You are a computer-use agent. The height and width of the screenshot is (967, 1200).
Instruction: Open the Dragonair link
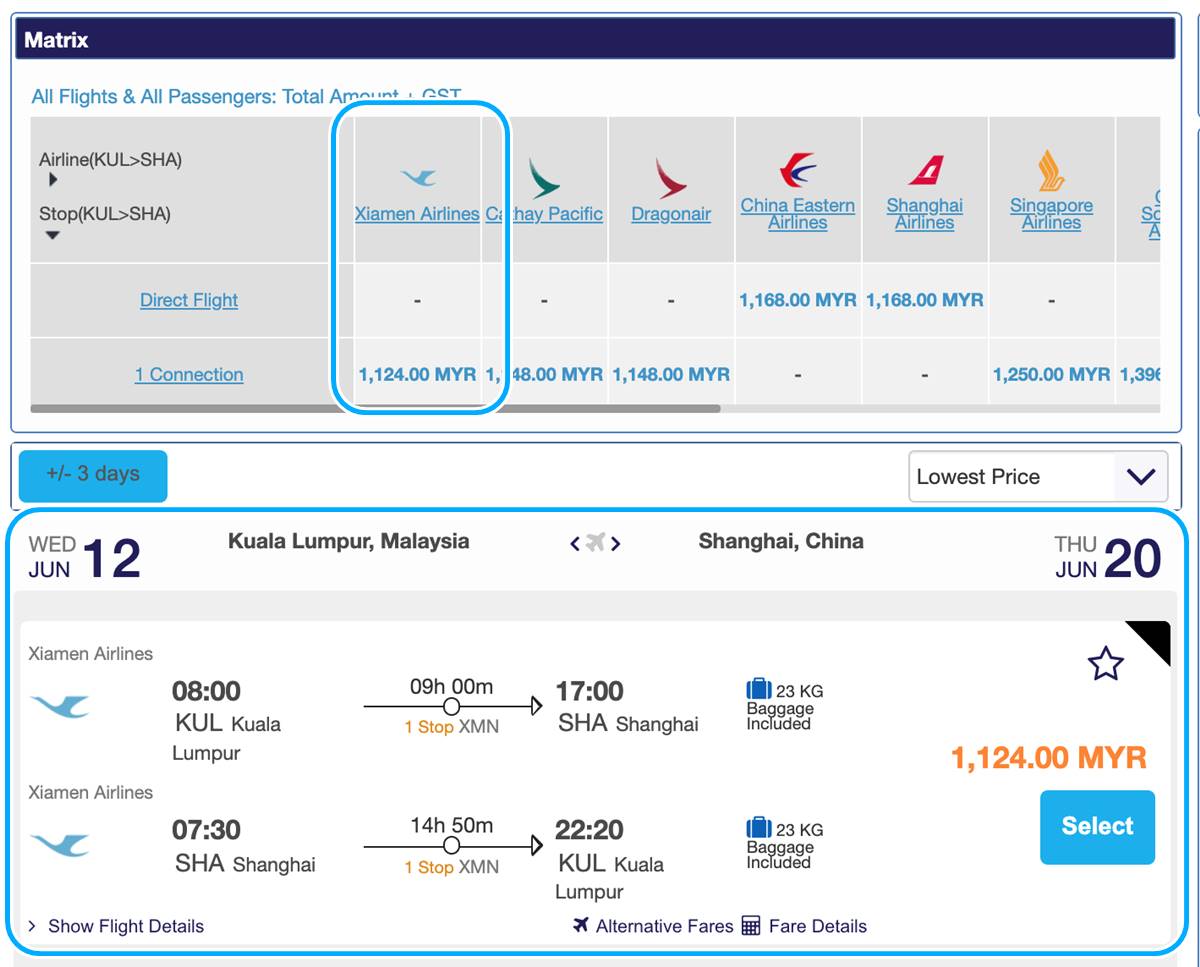coord(671,214)
